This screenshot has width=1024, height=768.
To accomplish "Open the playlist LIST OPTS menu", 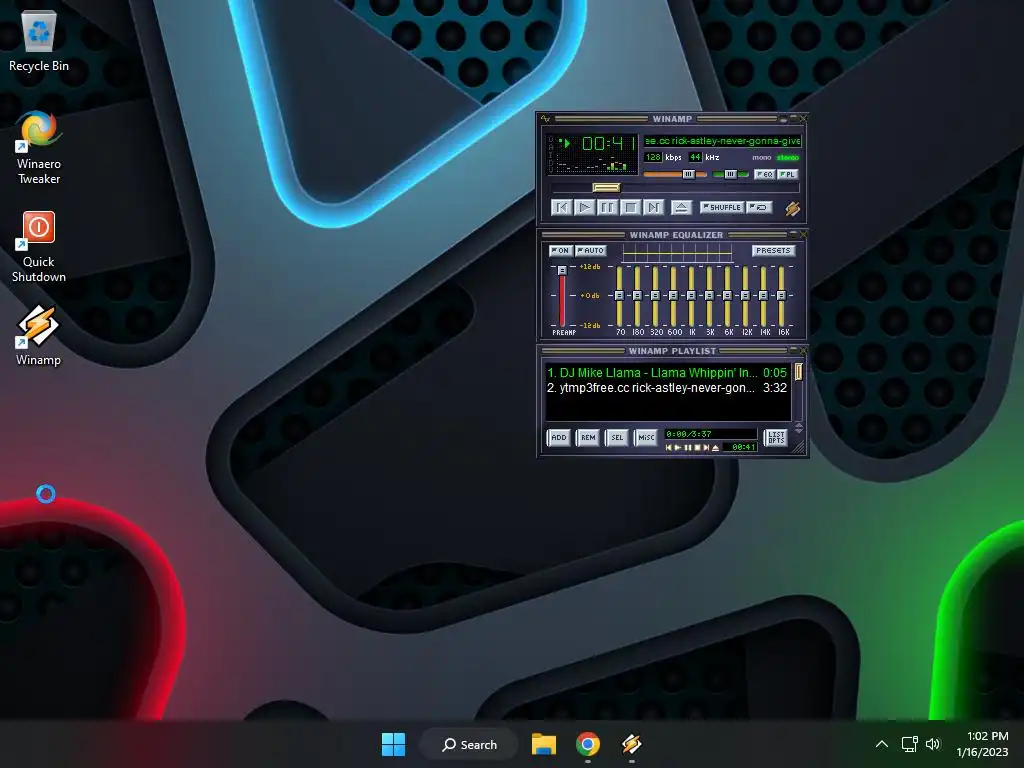I will click(x=776, y=438).
